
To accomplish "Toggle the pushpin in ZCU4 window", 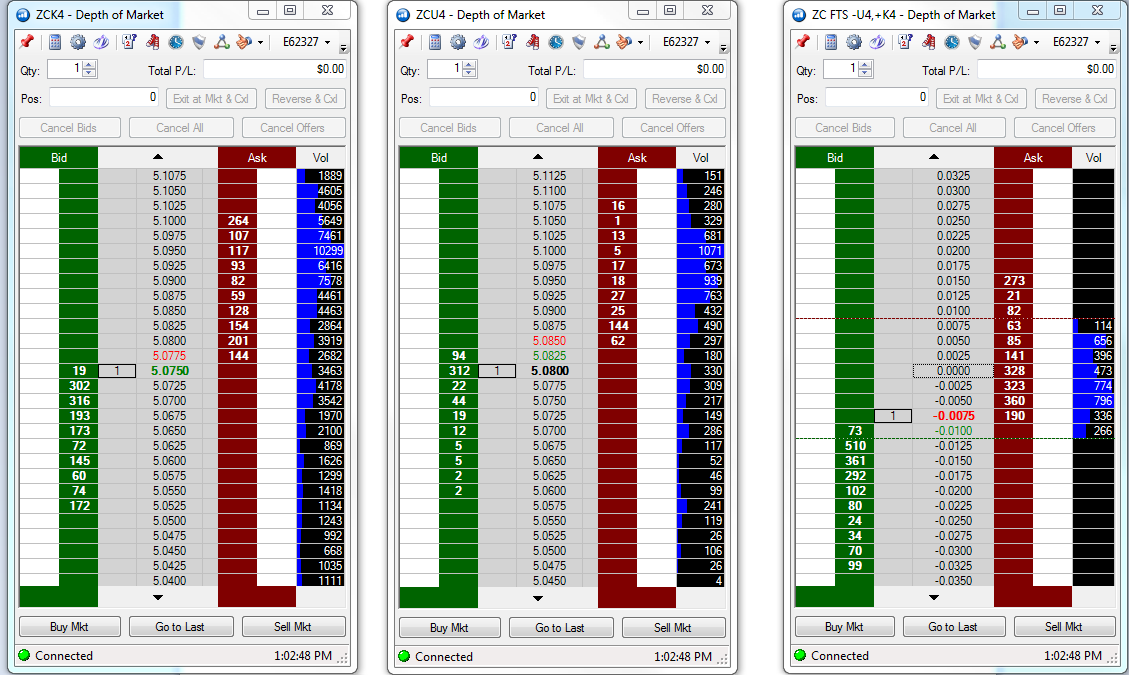I will 408,42.
